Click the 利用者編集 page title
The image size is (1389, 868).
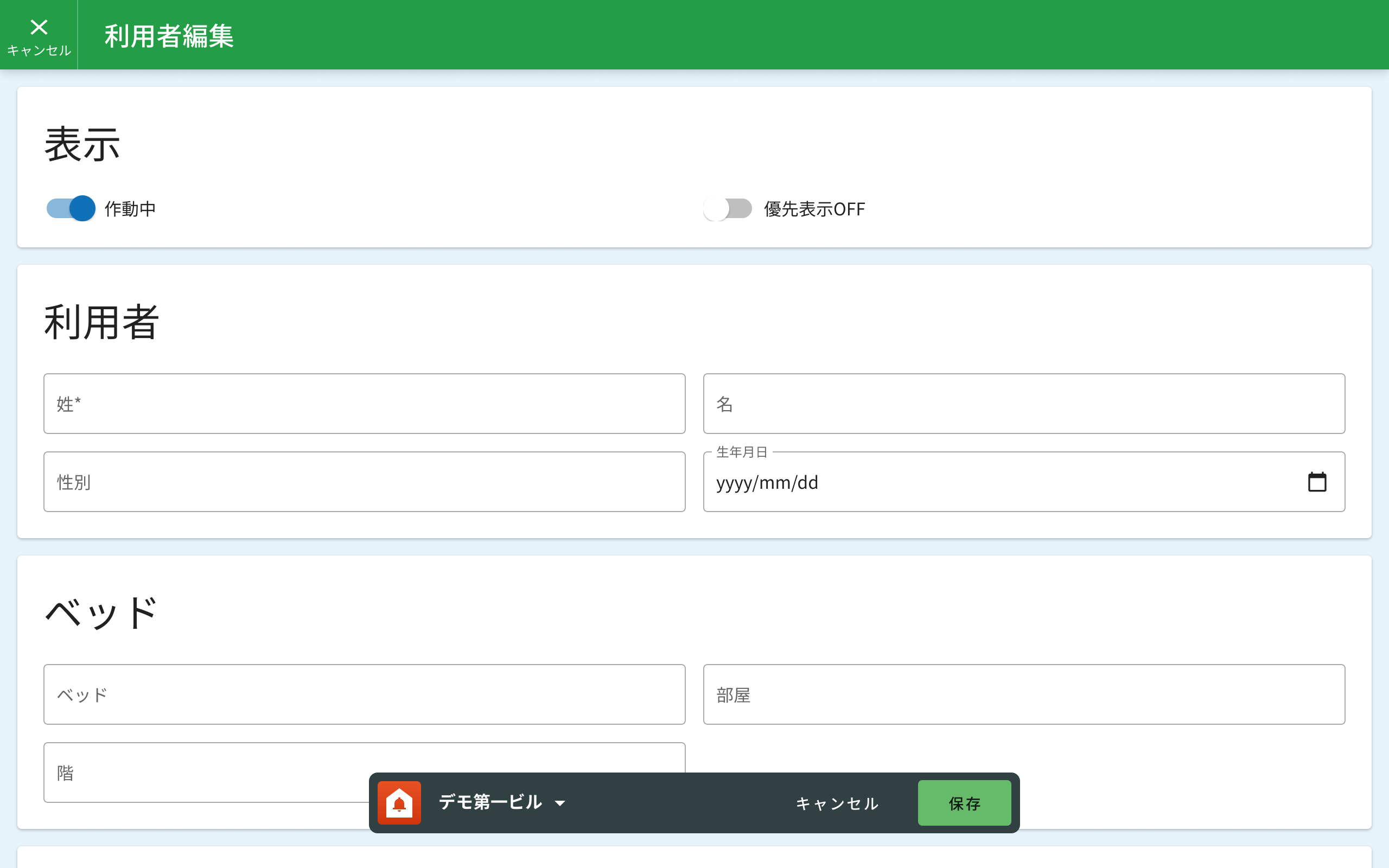(169, 36)
